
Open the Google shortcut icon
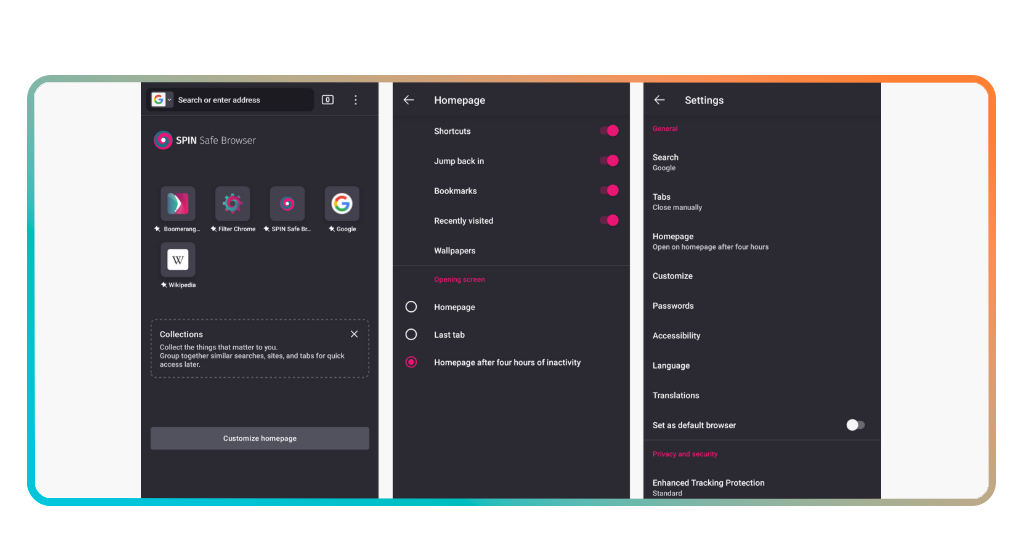point(342,203)
